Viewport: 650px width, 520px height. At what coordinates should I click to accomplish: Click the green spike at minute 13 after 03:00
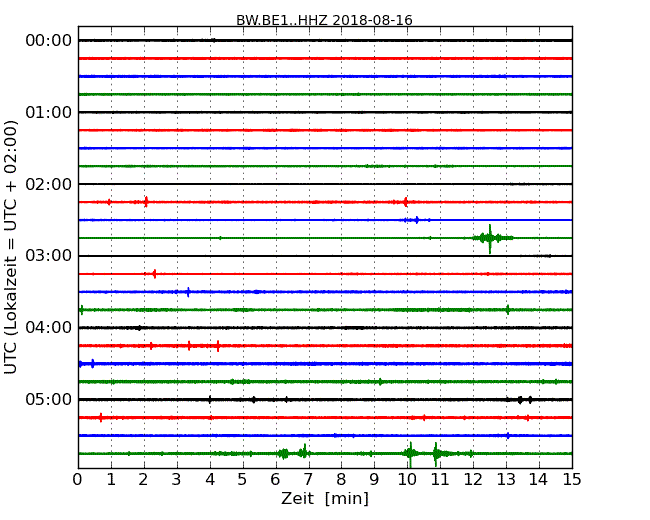[x=508, y=310]
